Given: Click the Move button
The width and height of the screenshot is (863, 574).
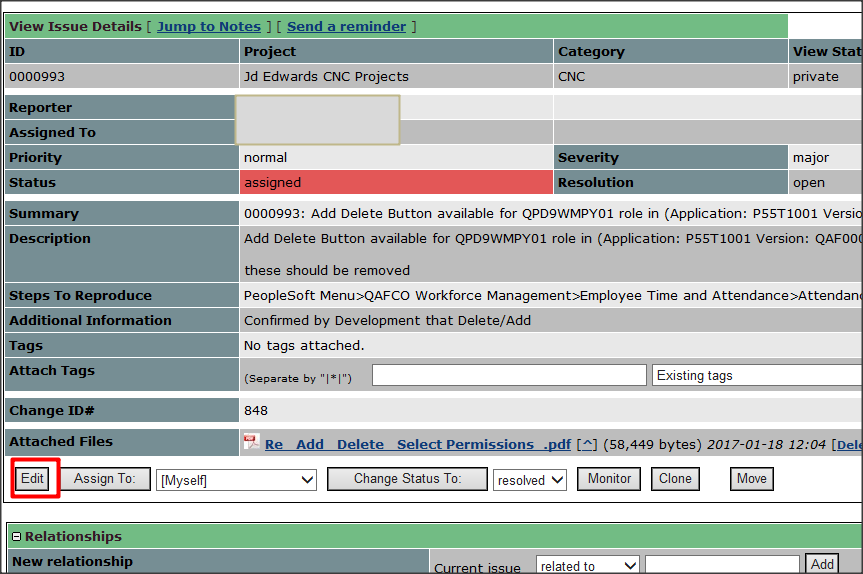Looking at the screenshot, I should (751, 479).
